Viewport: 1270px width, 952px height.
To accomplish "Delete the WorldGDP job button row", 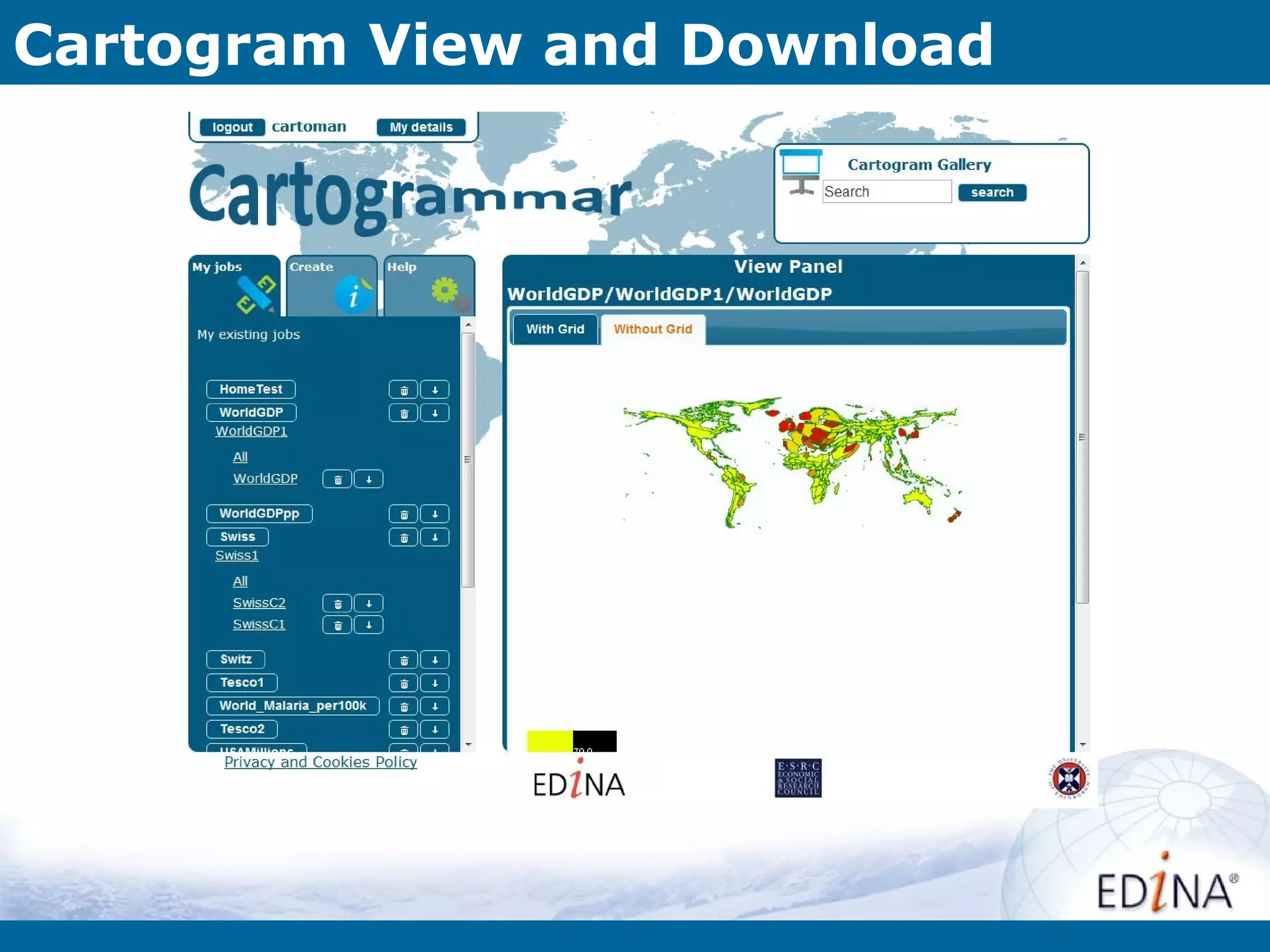I will [x=404, y=413].
